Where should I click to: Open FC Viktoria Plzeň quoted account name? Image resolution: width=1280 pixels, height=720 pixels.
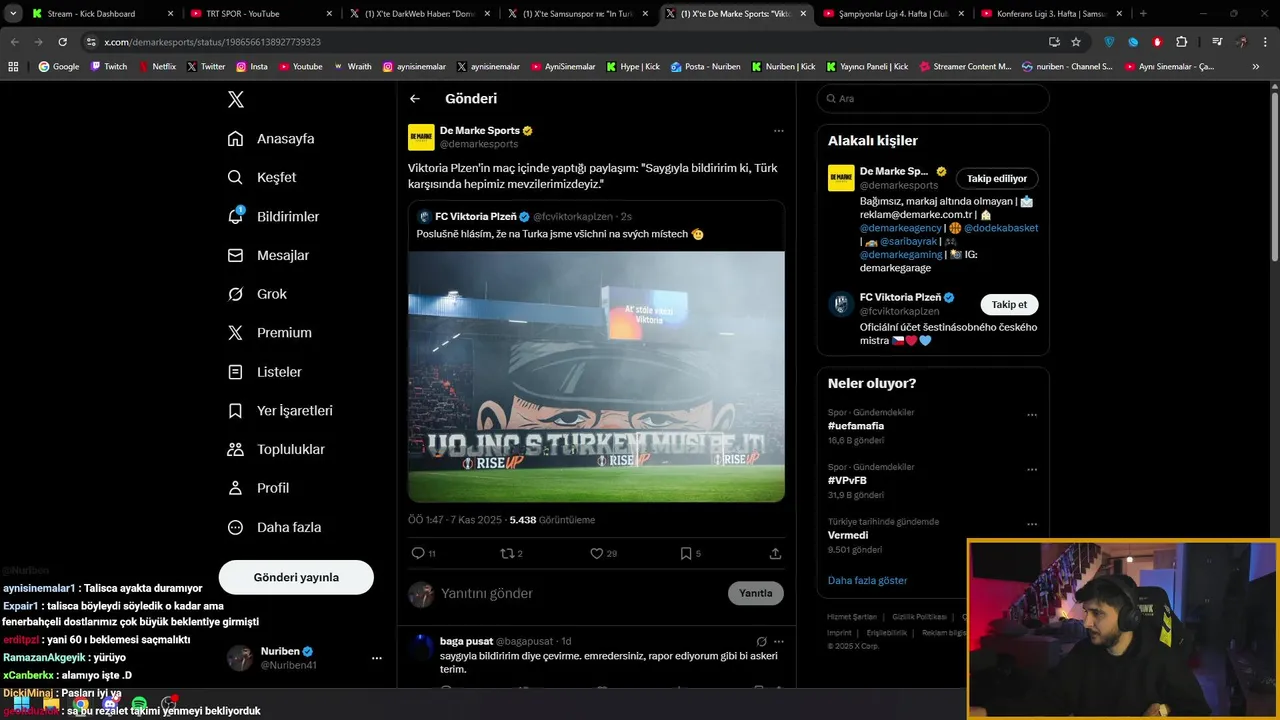point(476,216)
